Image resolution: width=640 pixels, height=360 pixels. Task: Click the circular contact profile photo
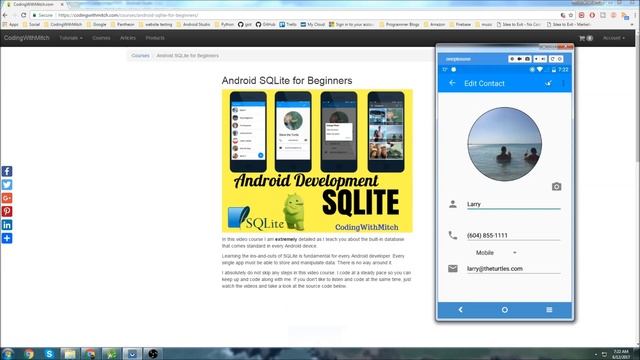coord(504,144)
